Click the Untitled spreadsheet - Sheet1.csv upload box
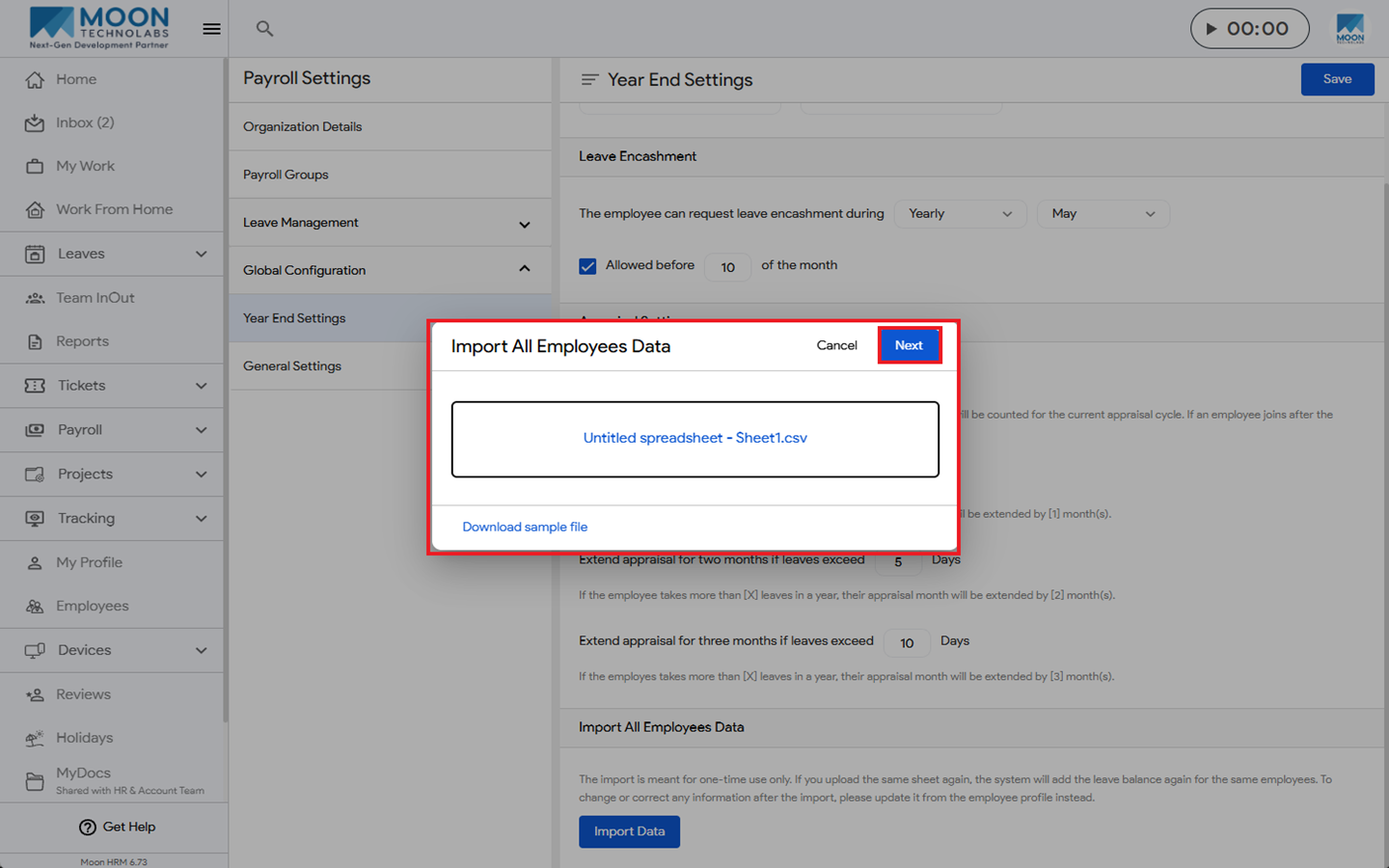Viewport: 1389px width, 868px height. tap(694, 439)
